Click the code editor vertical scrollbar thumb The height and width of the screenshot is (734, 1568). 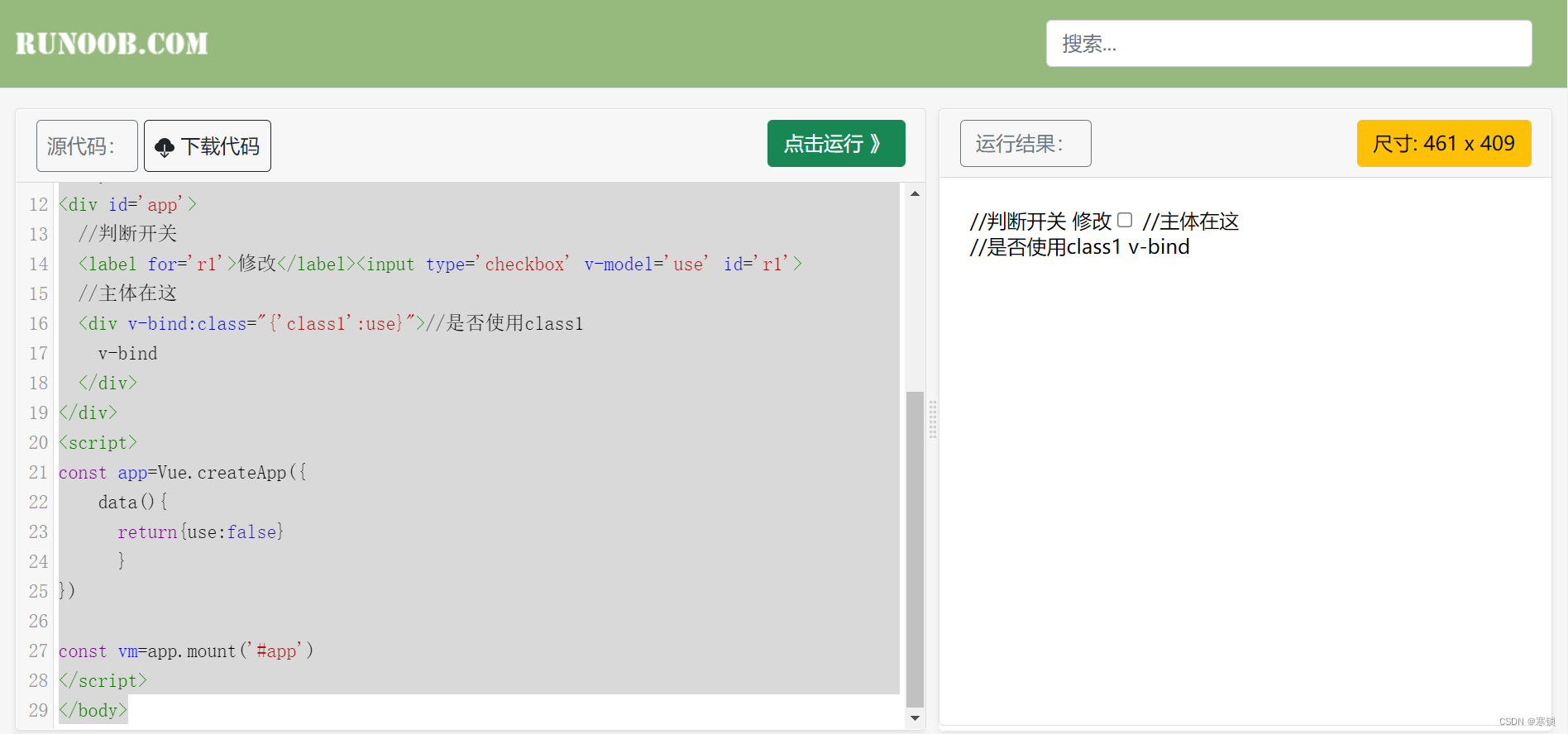point(915,549)
